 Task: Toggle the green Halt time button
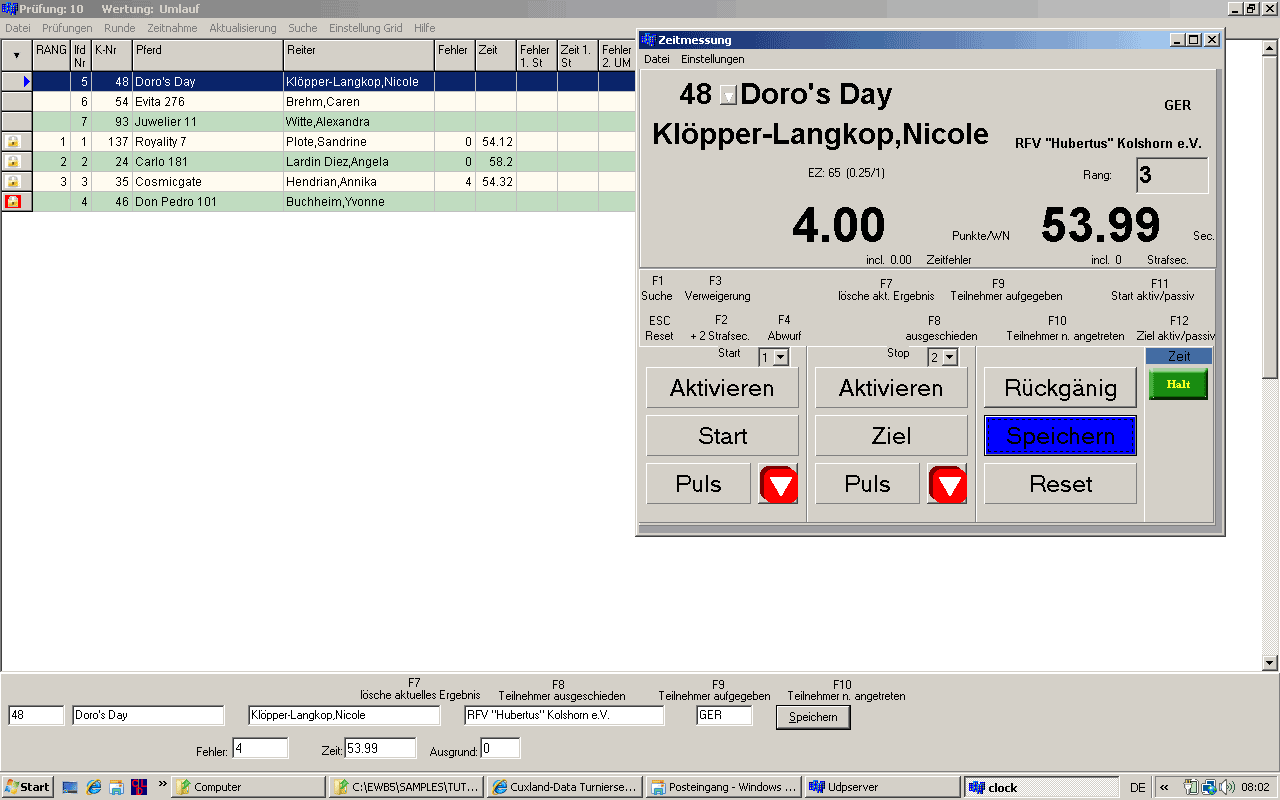pos(1178,384)
